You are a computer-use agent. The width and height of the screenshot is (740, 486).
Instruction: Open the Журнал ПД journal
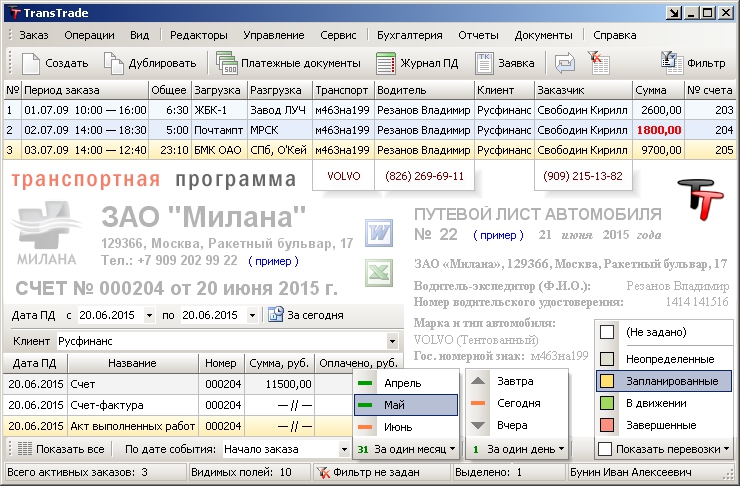click(x=386, y=63)
